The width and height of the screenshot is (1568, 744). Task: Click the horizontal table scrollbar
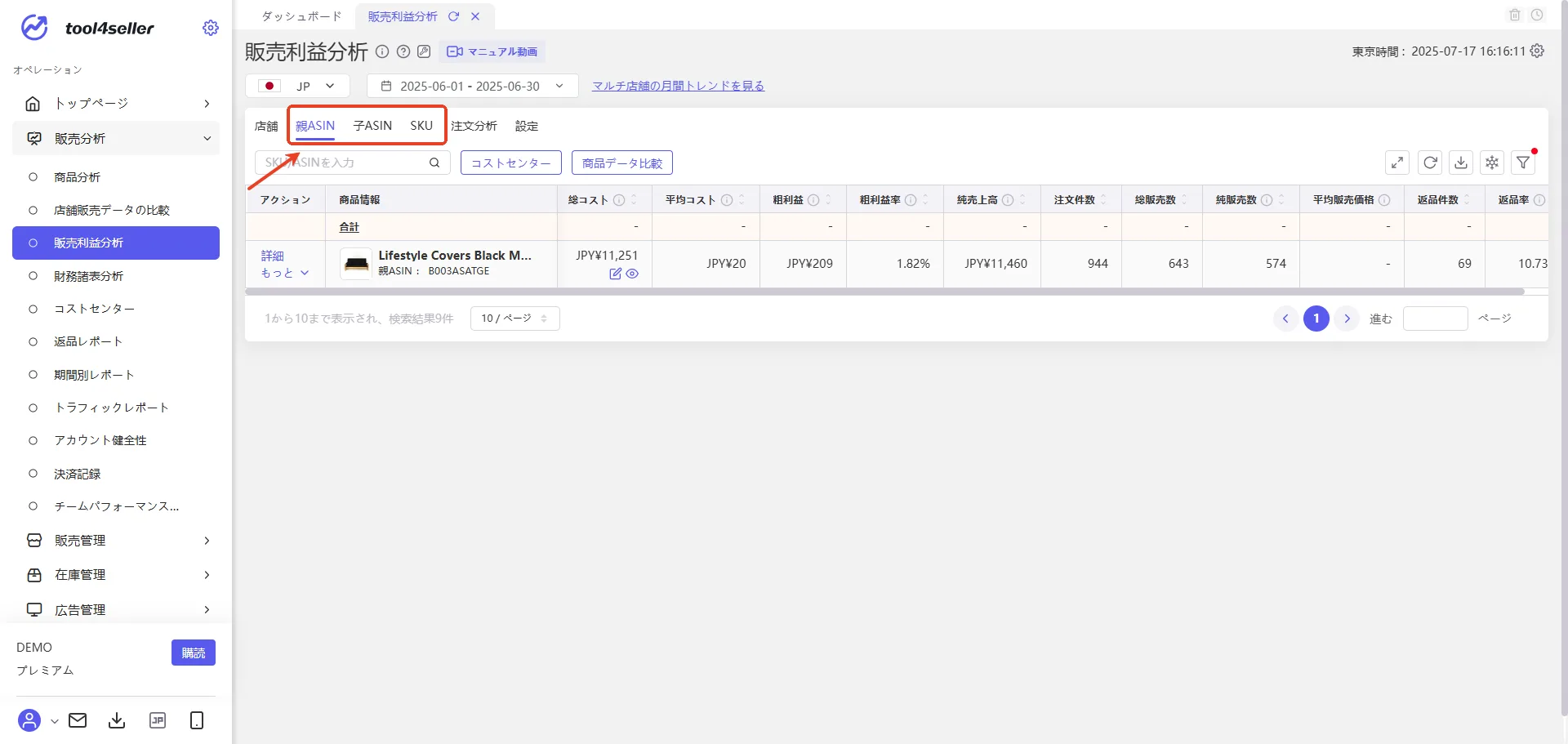tap(884, 292)
